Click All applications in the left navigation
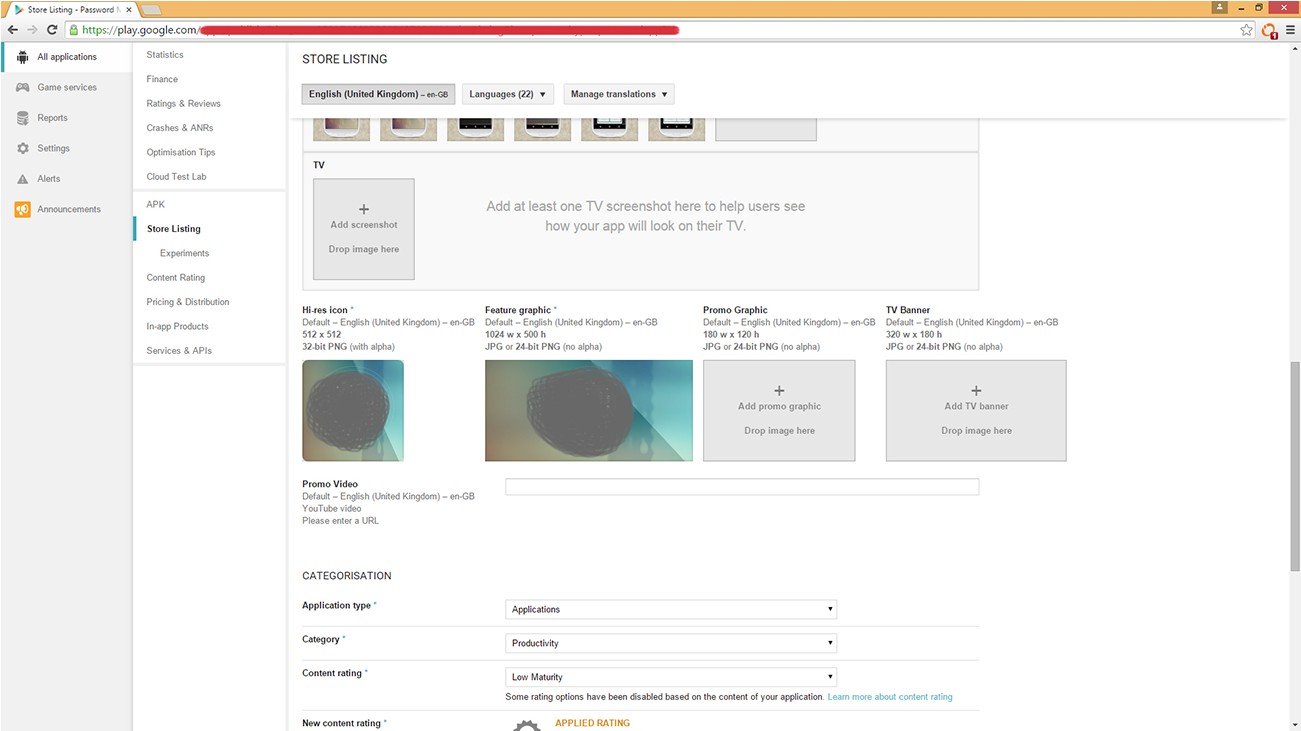This screenshot has width=1301, height=731. (67, 57)
